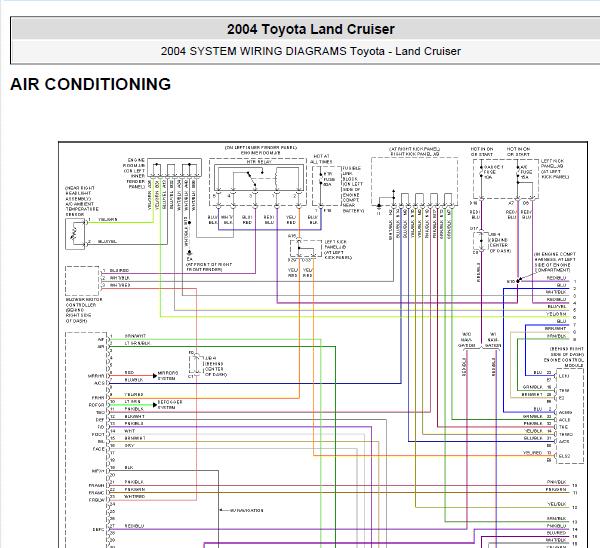Click the AIR CONDITIONING heading
This screenshot has width=600, height=548.
click(91, 84)
